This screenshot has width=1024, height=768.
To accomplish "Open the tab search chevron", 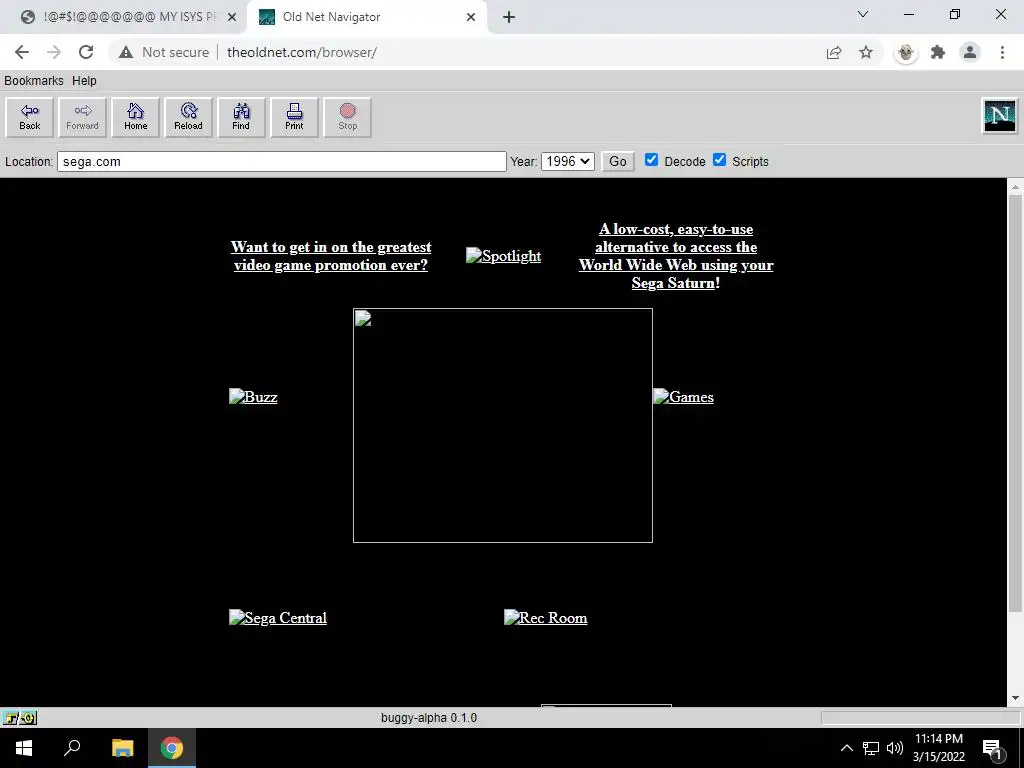I will (863, 14).
